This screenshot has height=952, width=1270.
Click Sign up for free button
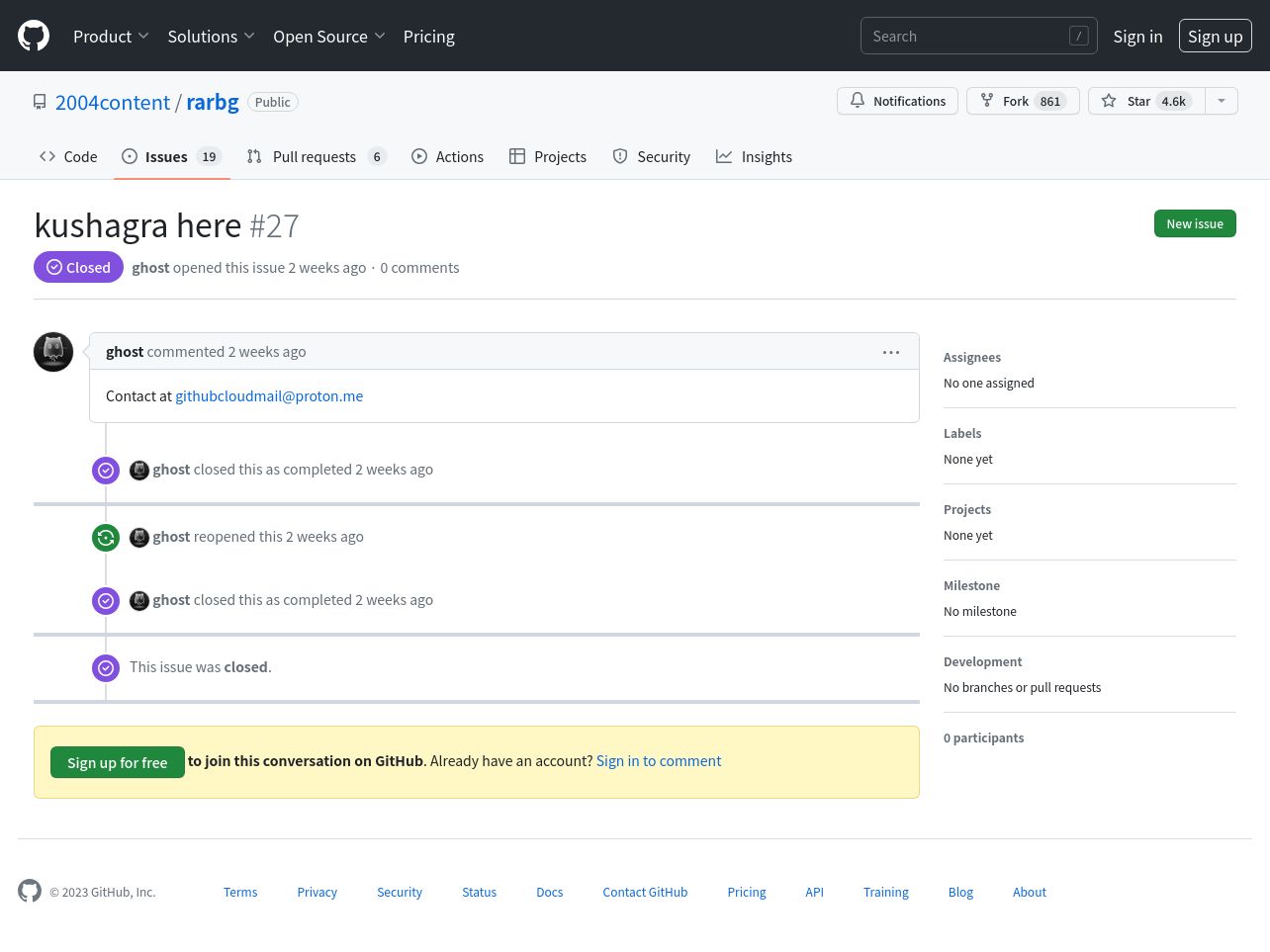pyautogui.click(x=118, y=762)
